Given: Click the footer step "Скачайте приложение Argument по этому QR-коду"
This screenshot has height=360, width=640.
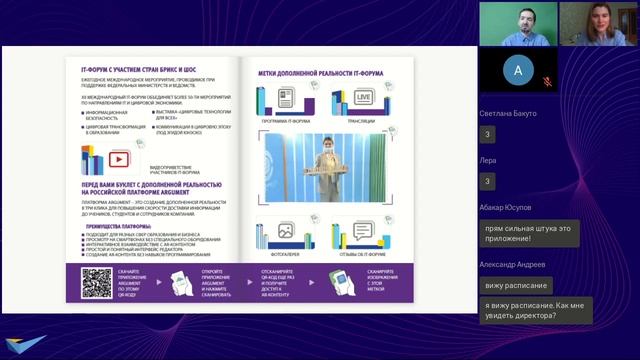Looking at the screenshot, I should tap(132, 283).
